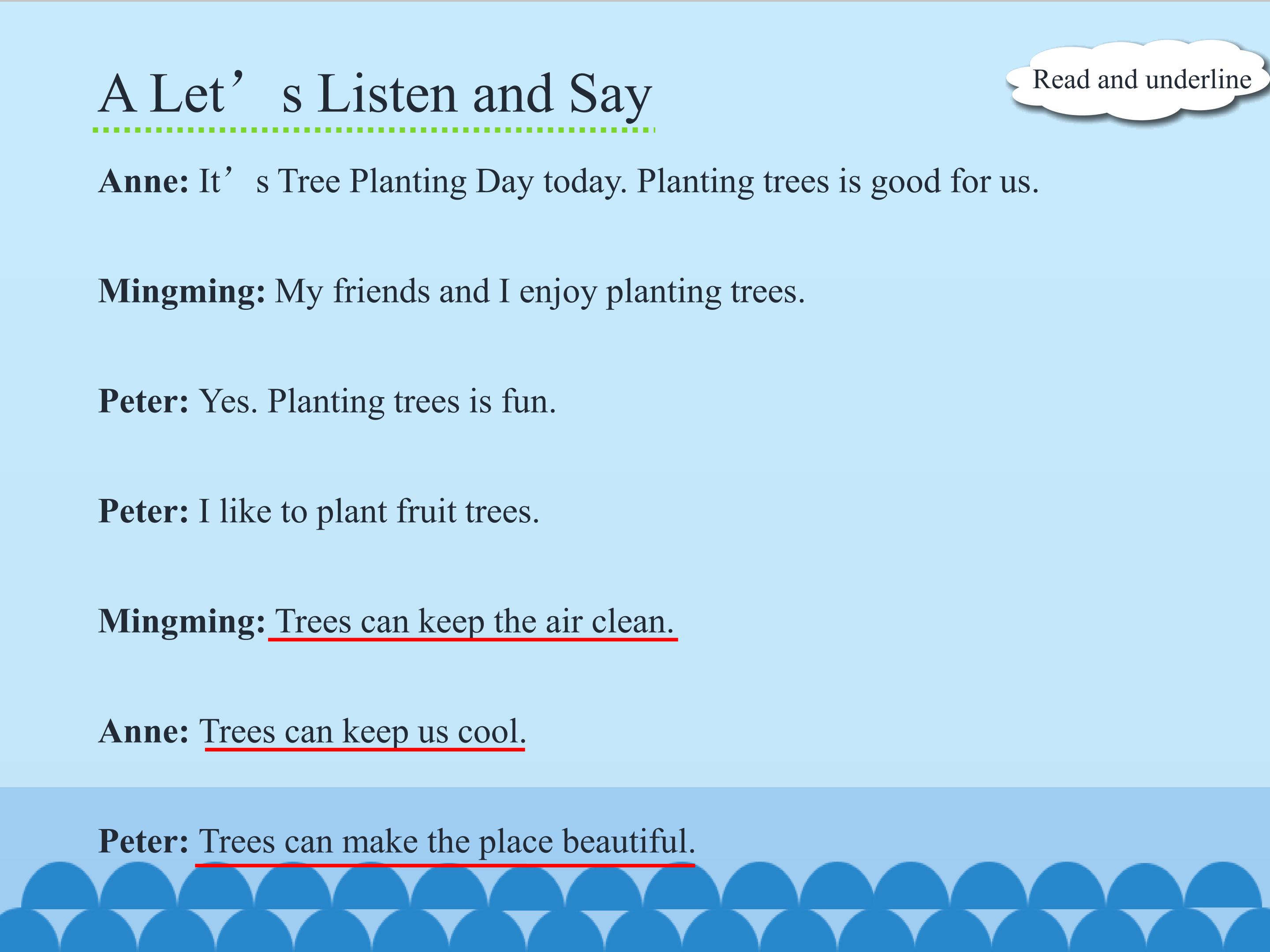Screen dimensions: 1270x952
Task: Click the "Anne:" label before "Trees can keep us cool"
Action: [x=143, y=732]
